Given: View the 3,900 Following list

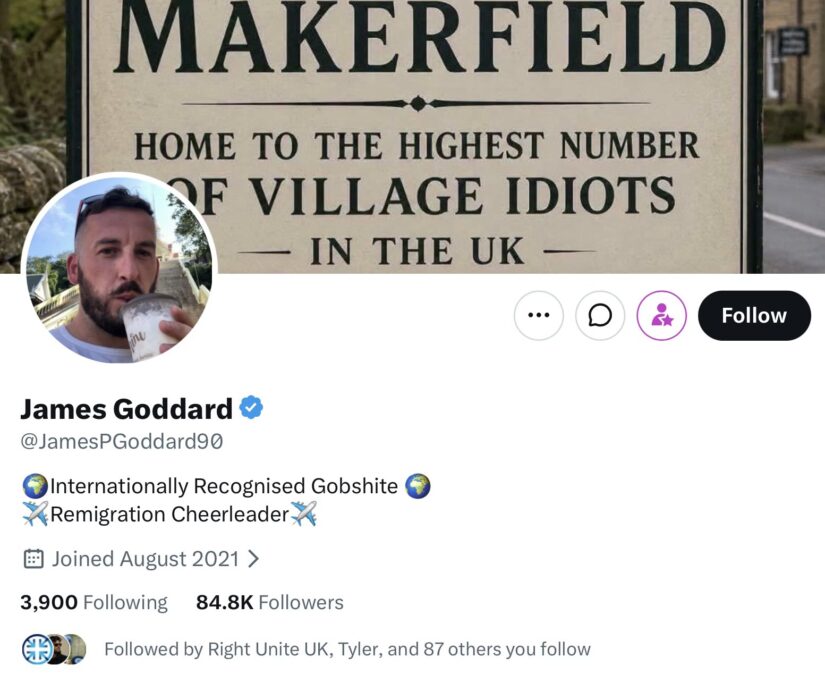Looking at the screenshot, I should click(94, 602).
